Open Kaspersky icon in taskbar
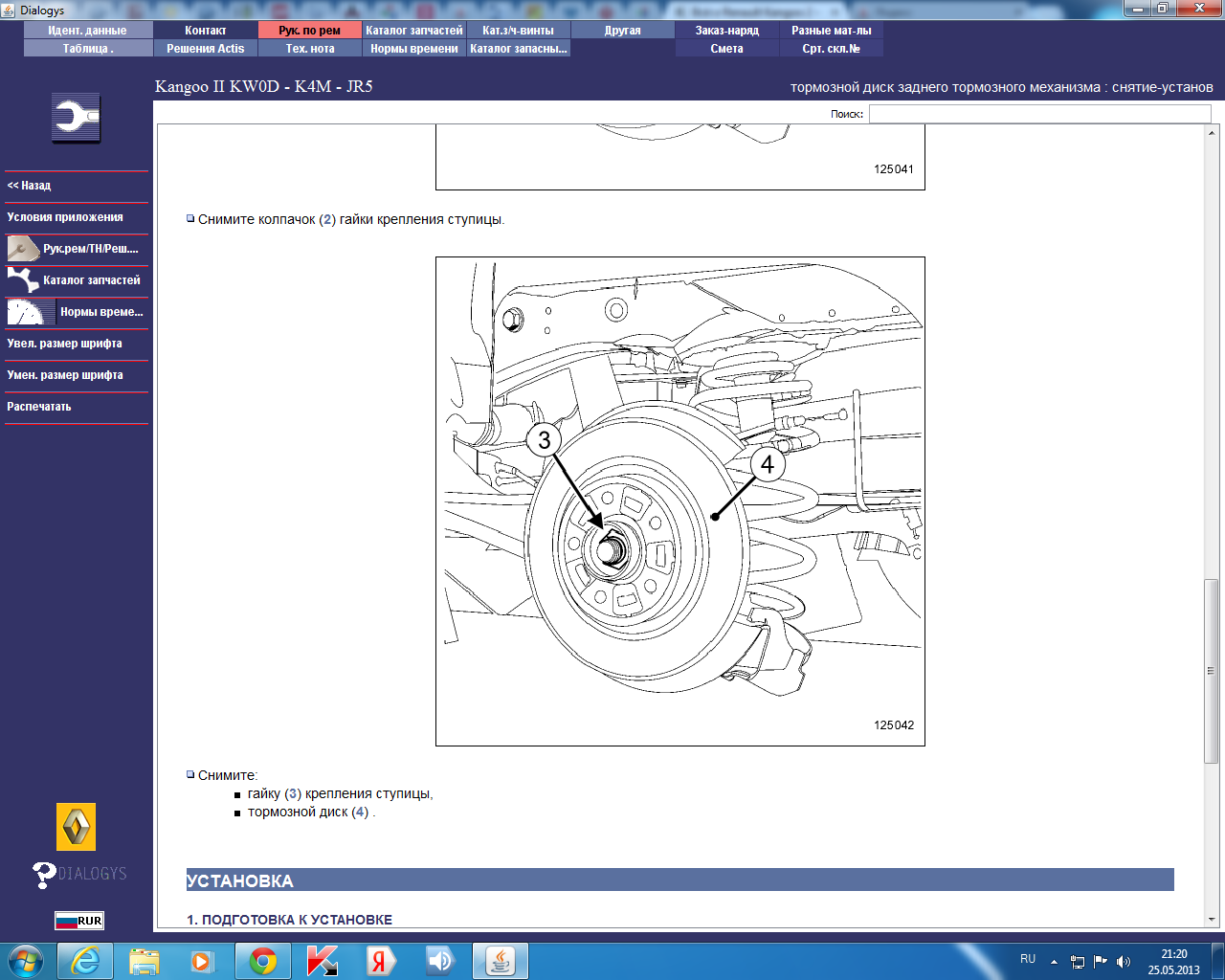1225x980 pixels. [323, 961]
